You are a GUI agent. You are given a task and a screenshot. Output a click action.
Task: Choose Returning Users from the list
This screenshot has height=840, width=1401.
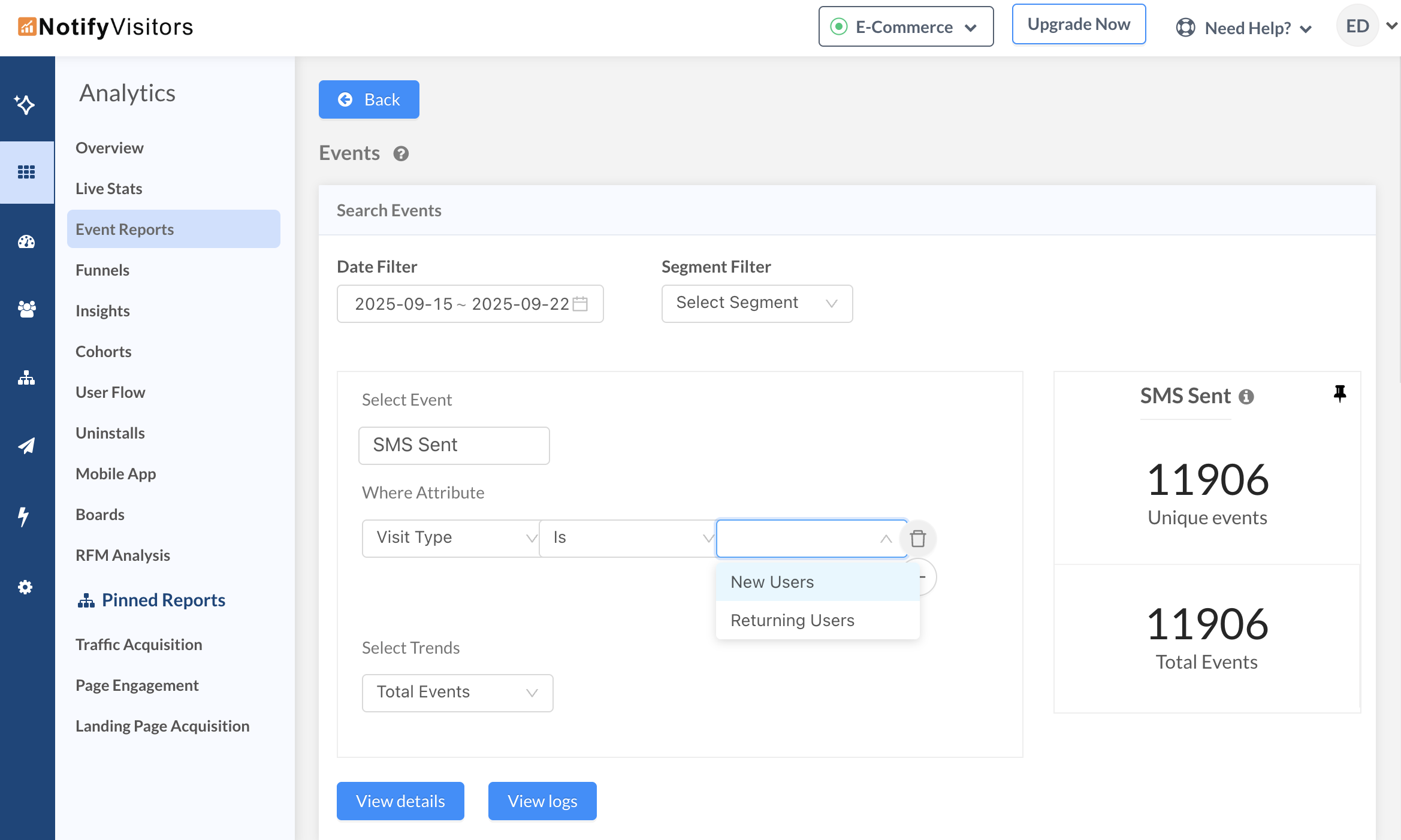pyautogui.click(x=792, y=620)
